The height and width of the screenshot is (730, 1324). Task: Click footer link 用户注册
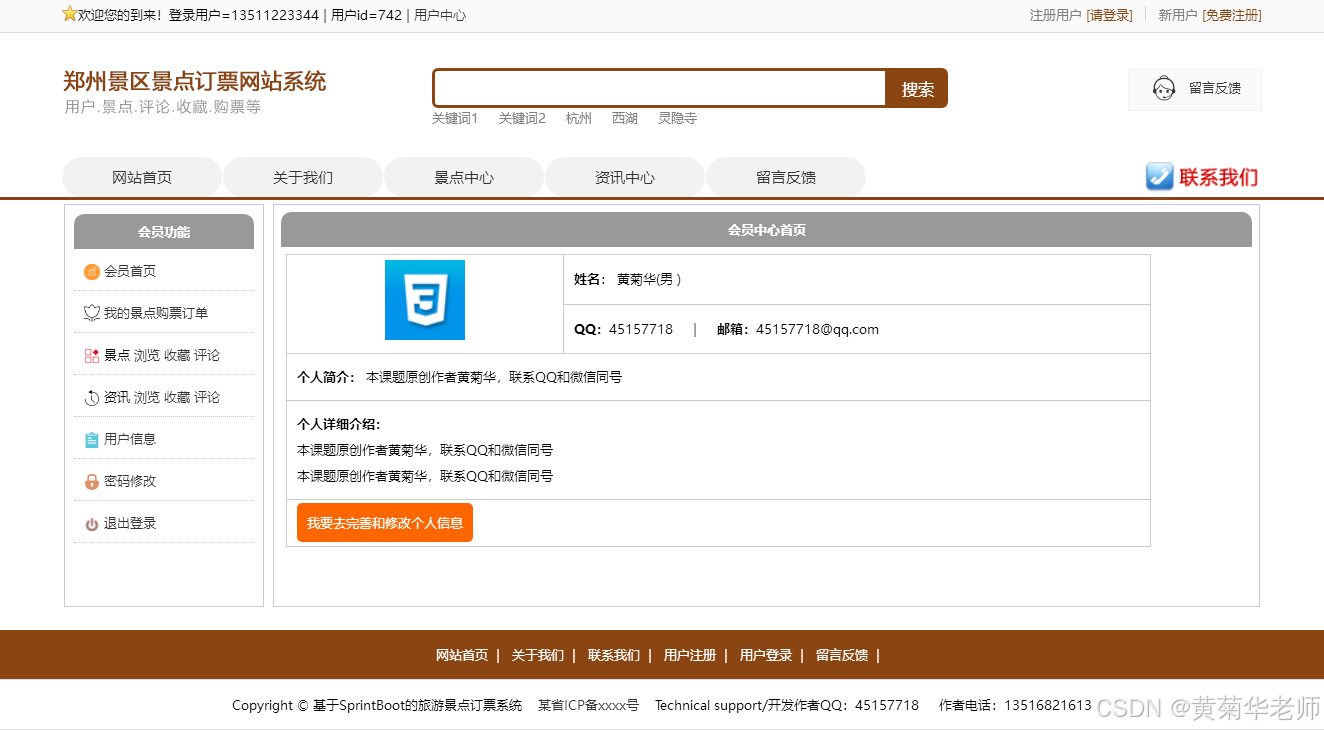(690, 656)
